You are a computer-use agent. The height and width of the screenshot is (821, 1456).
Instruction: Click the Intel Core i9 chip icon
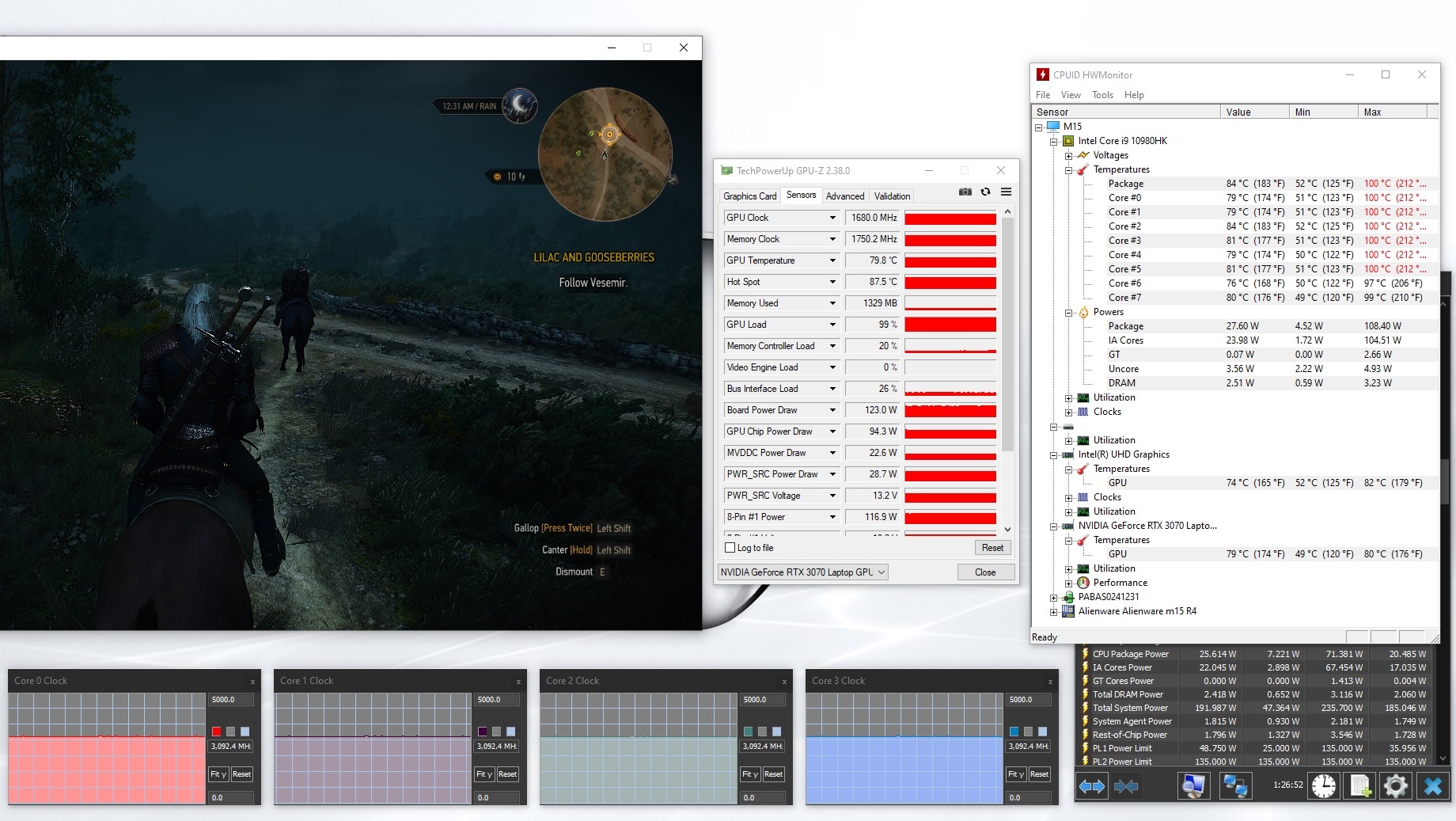click(1068, 141)
